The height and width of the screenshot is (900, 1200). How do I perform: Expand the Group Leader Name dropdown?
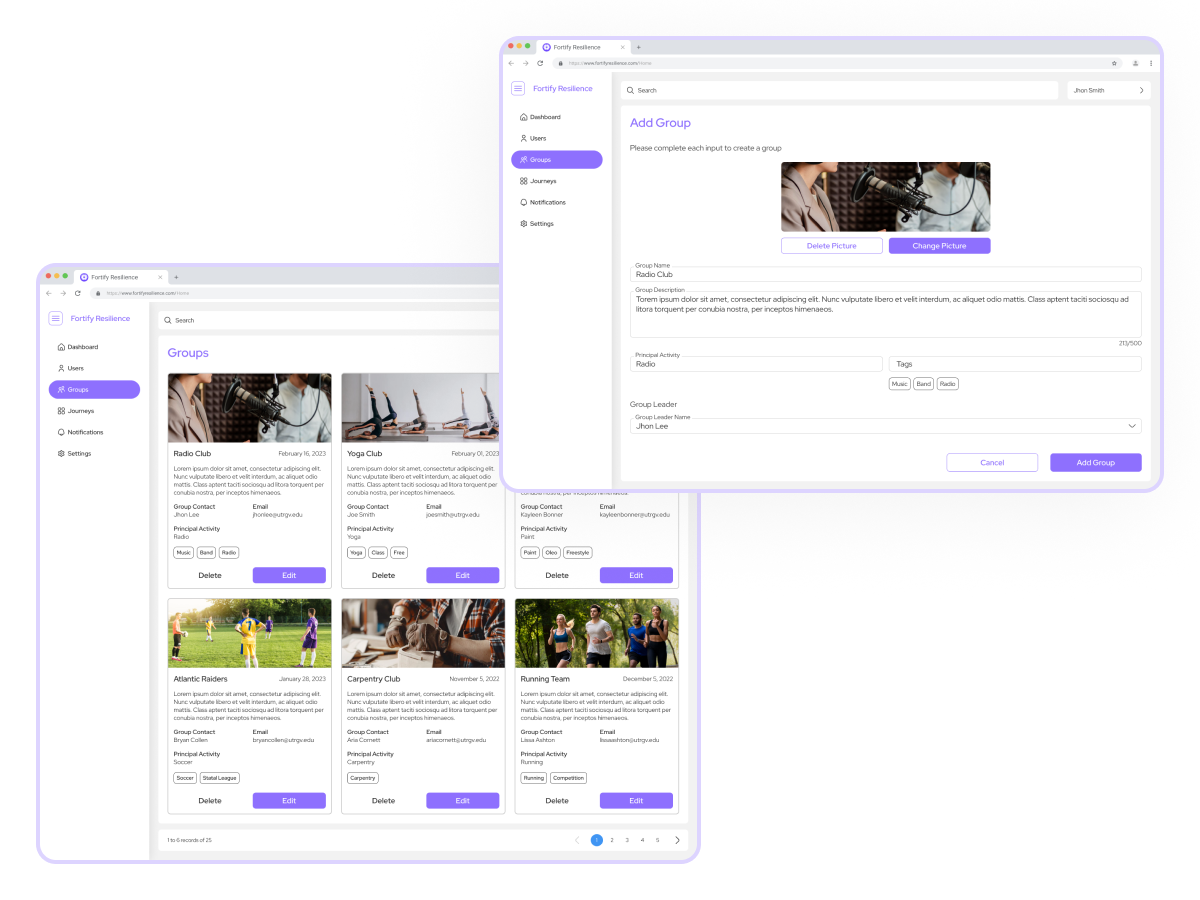click(1132, 426)
